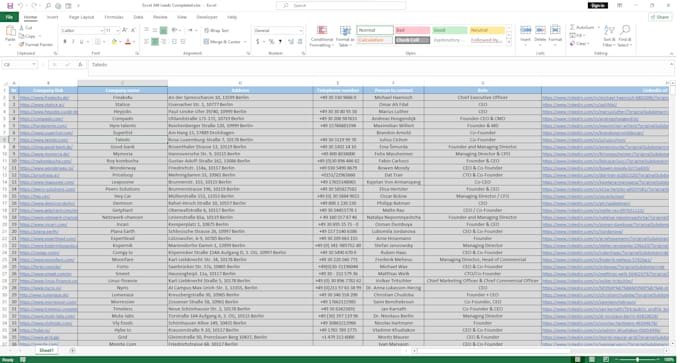
Task: Toggle Wrap Text for selected cells
Action: (216, 30)
